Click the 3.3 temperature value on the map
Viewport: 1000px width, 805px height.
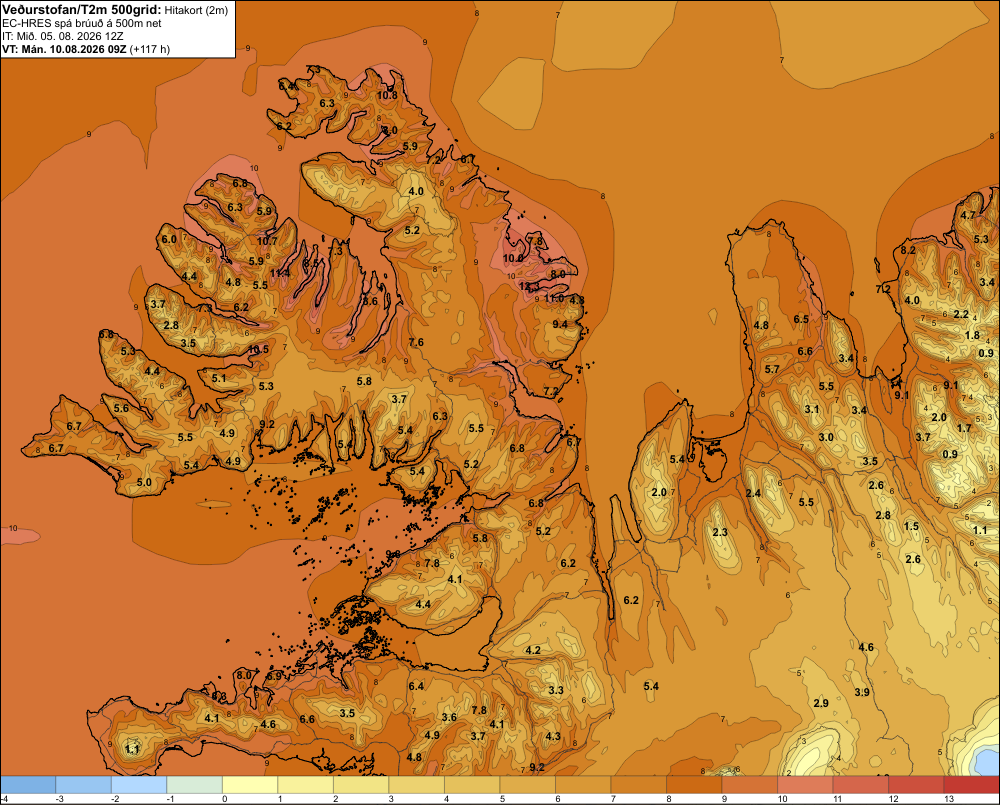click(x=556, y=690)
